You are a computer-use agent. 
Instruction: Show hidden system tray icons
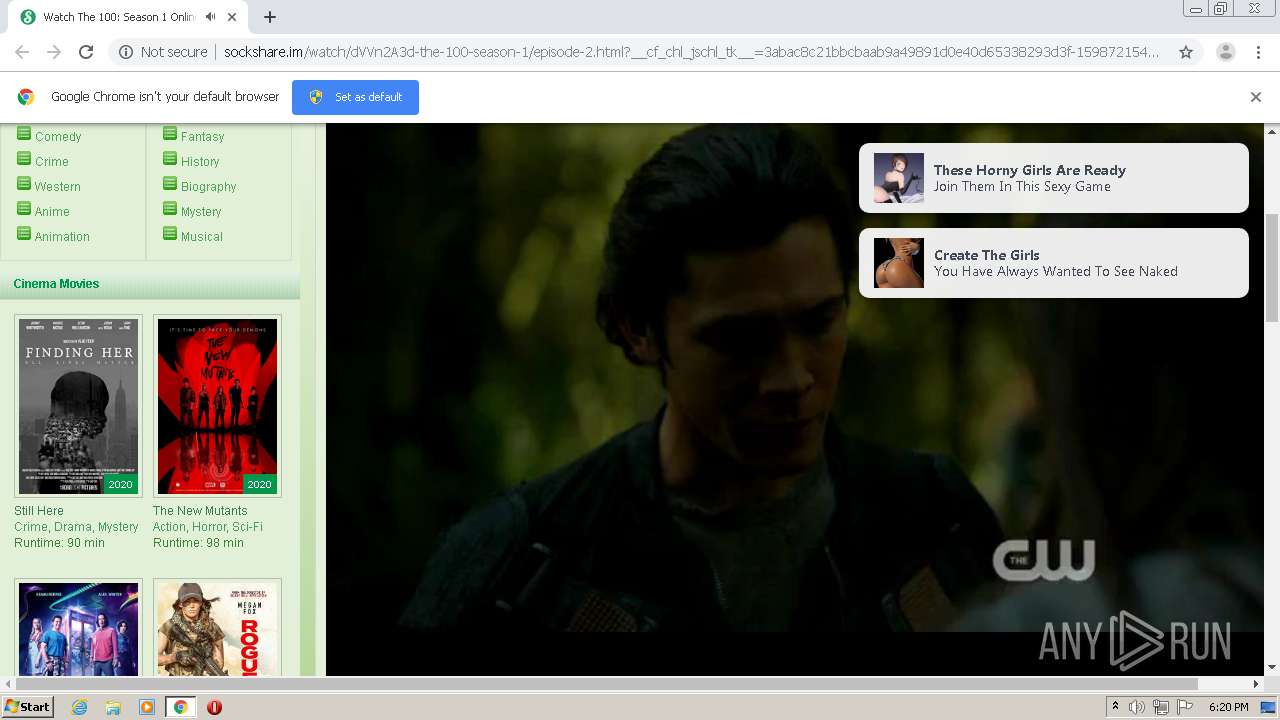[1115, 707]
